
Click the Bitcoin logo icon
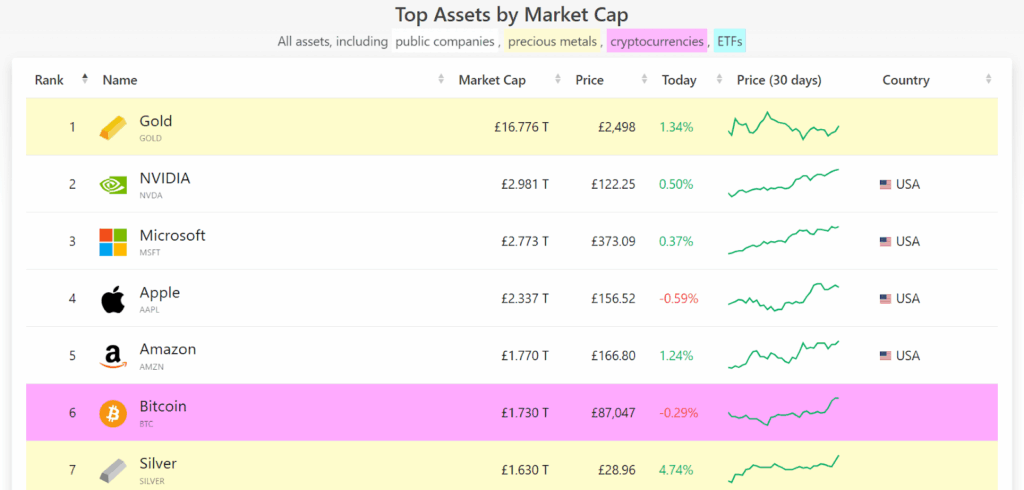pyautogui.click(x=113, y=414)
